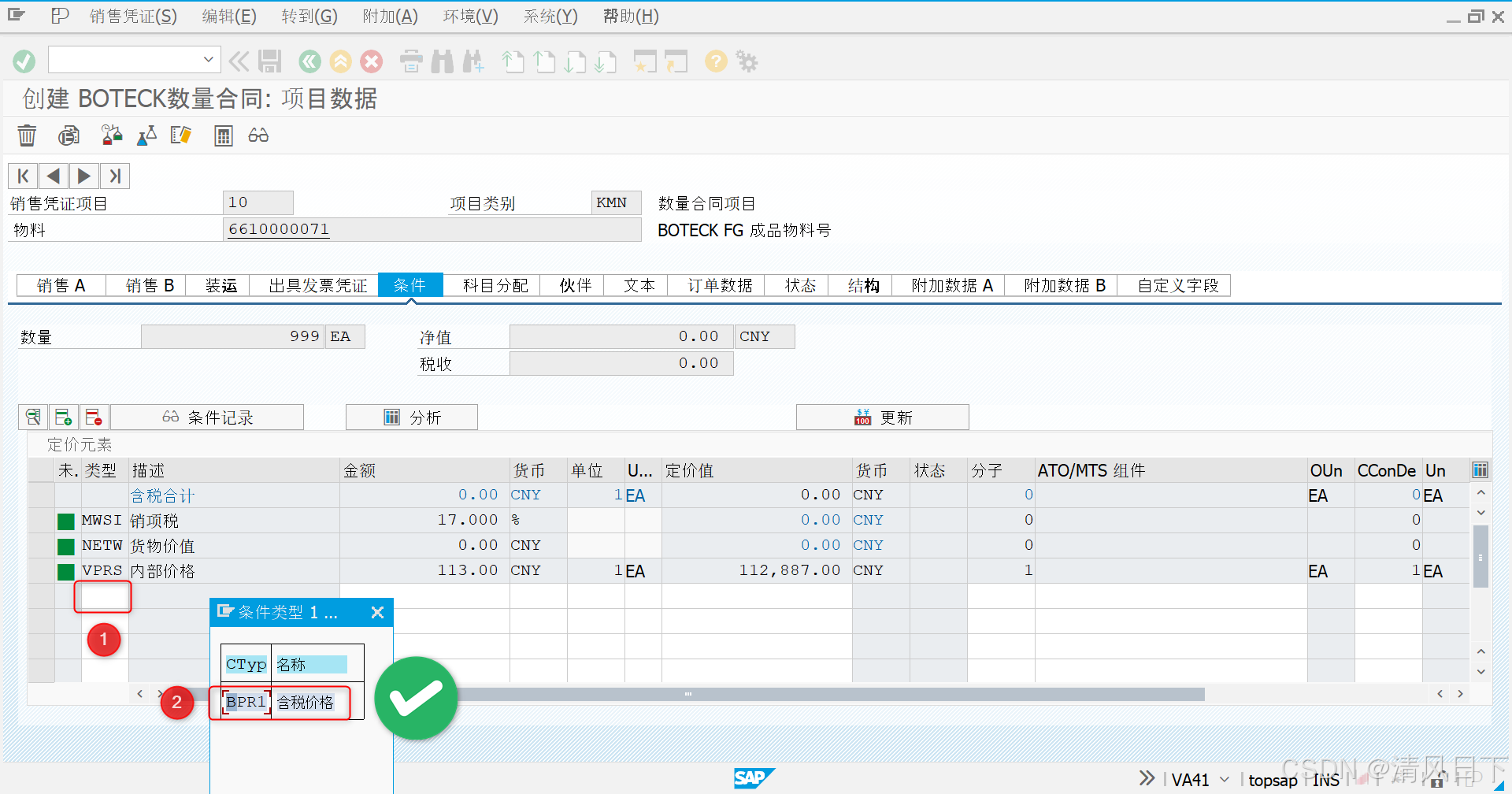Remove a condition row with red minus icon
Image resolution: width=1512 pixels, height=794 pixels.
tap(94, 417)
